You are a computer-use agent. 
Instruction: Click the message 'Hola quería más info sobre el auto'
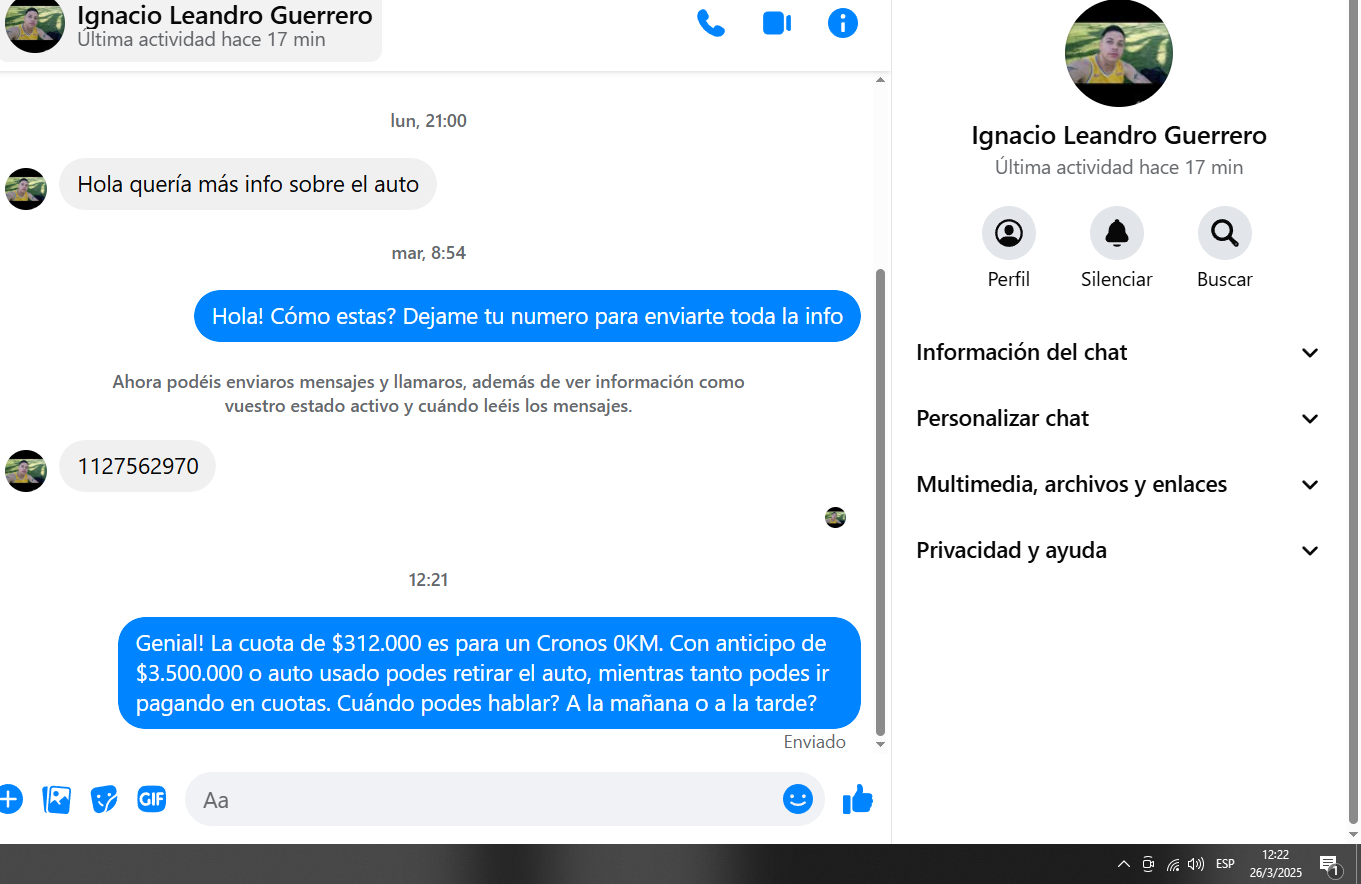point(248,184)
